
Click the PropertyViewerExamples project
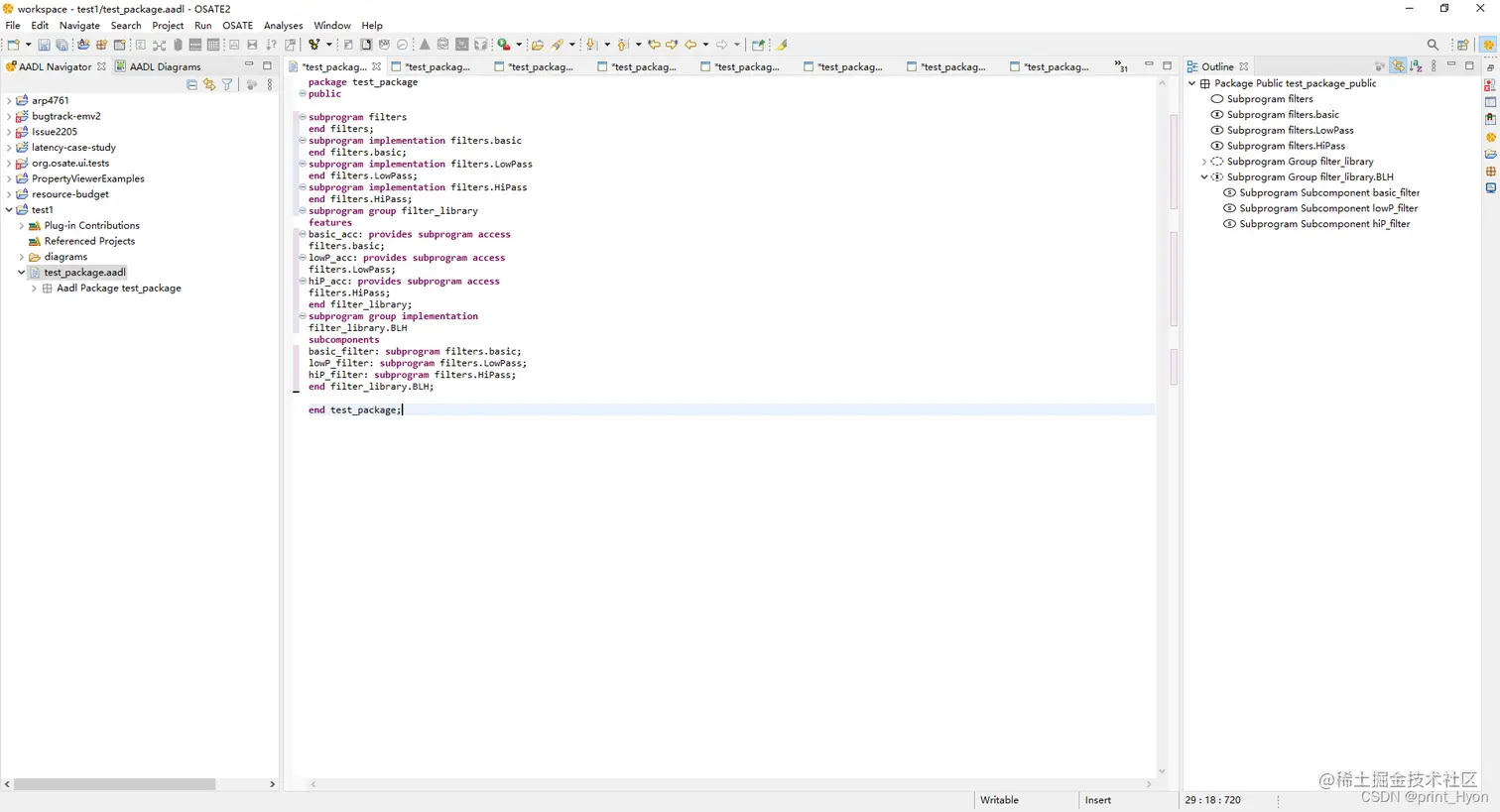coord(87,178)
